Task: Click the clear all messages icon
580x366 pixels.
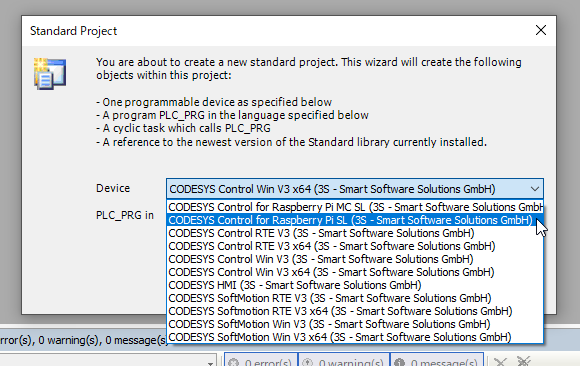Action: point(524,361)
